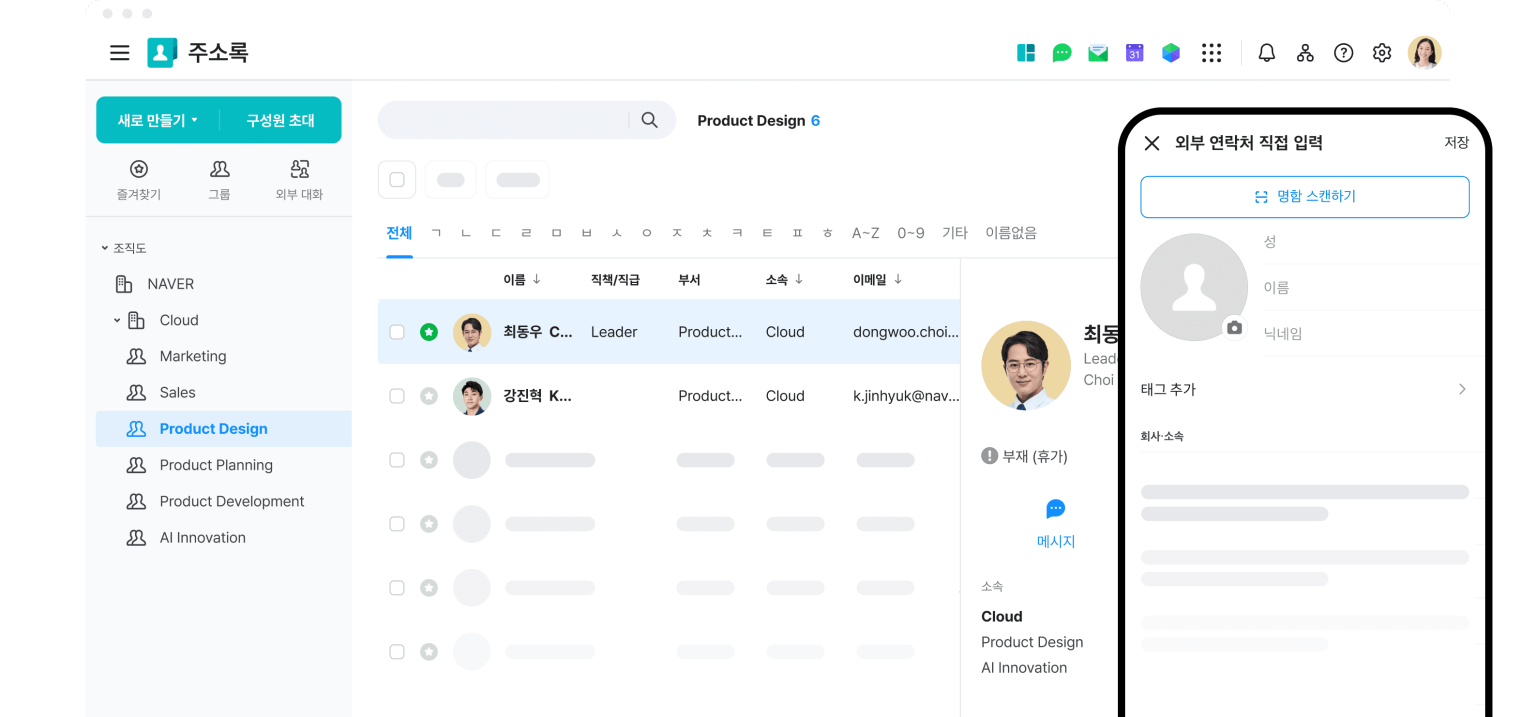This screenshot has height=717, width=1536.
Task: Click 저장 save in mobile panel
Action: [x=1457, y=143]
